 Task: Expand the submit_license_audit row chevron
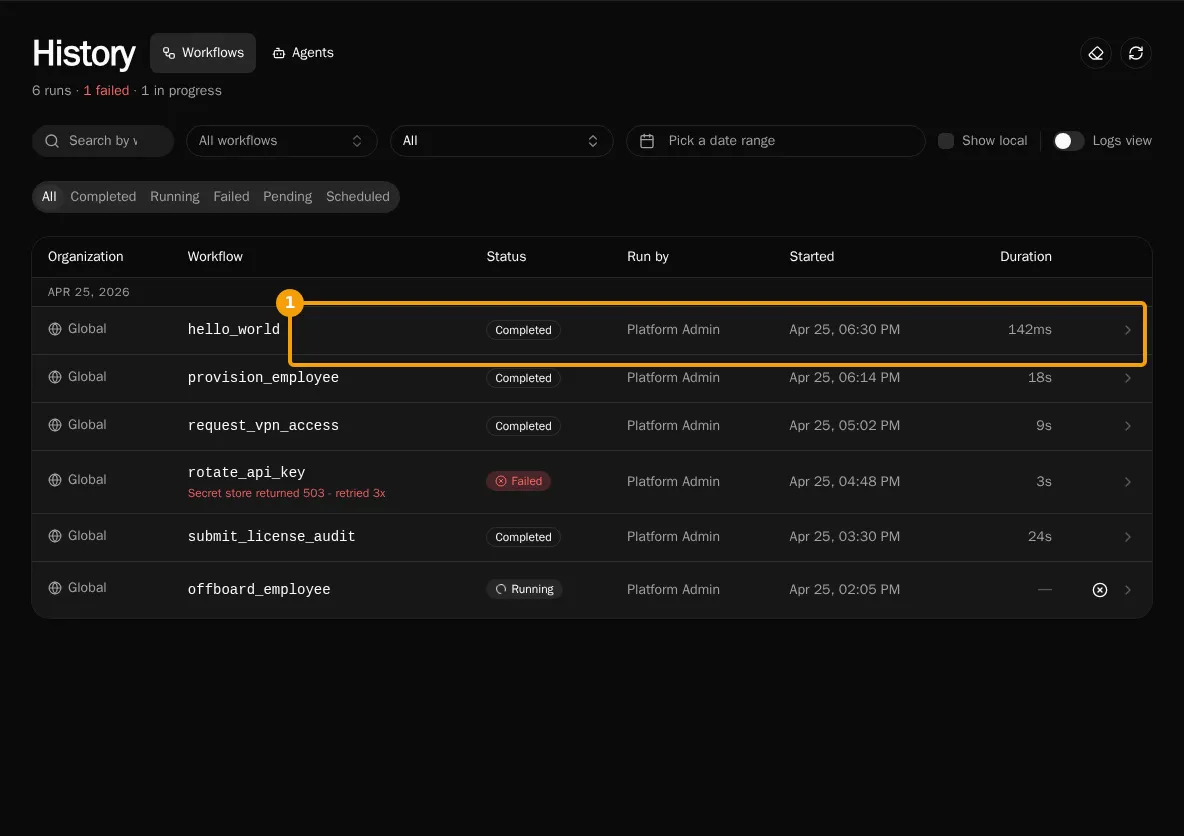tap(1127, 537)
